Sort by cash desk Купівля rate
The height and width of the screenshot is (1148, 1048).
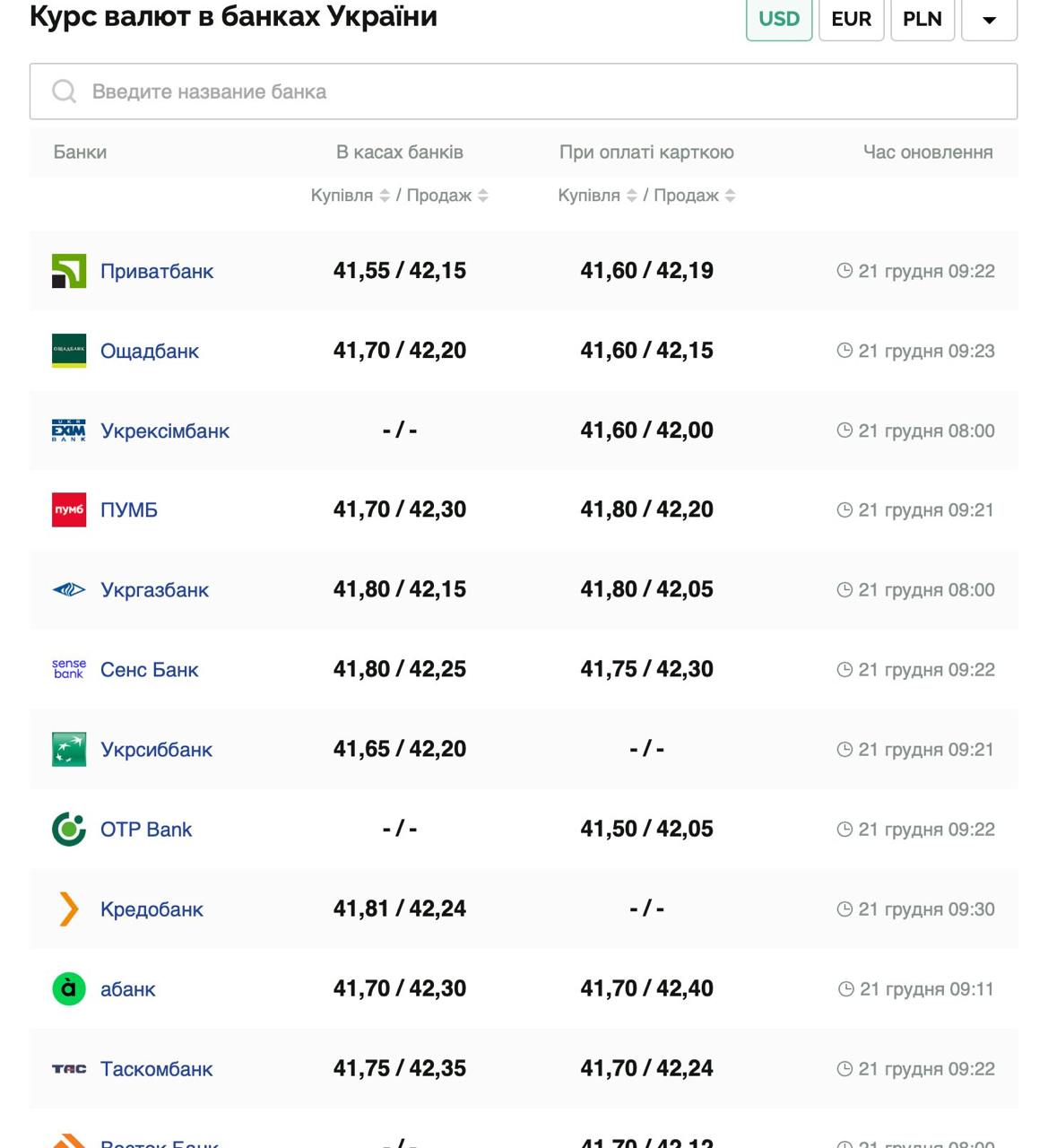pyautogui.click(x=385, y=196)
